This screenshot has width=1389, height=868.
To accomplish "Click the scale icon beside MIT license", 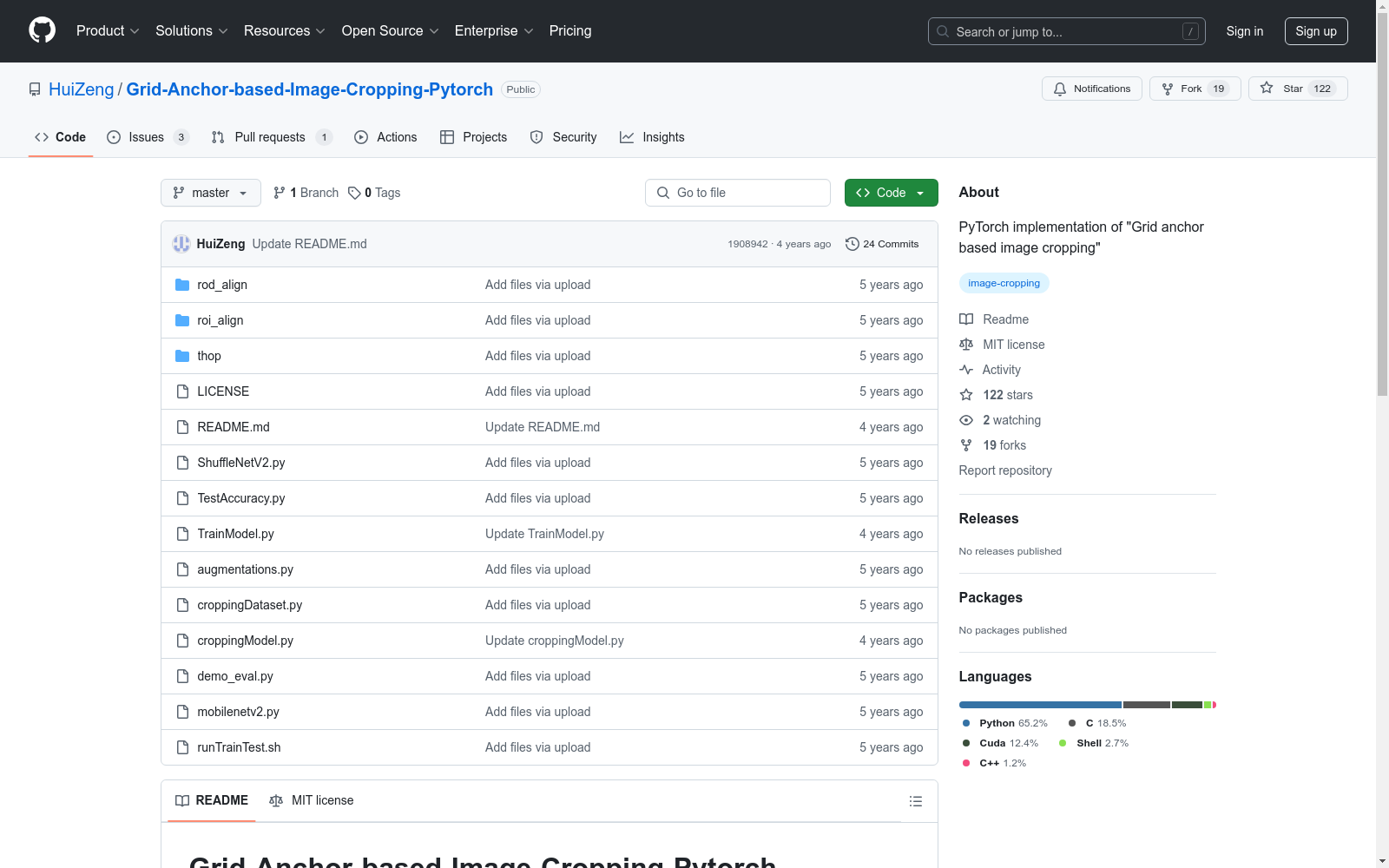I will coord(966,345).
